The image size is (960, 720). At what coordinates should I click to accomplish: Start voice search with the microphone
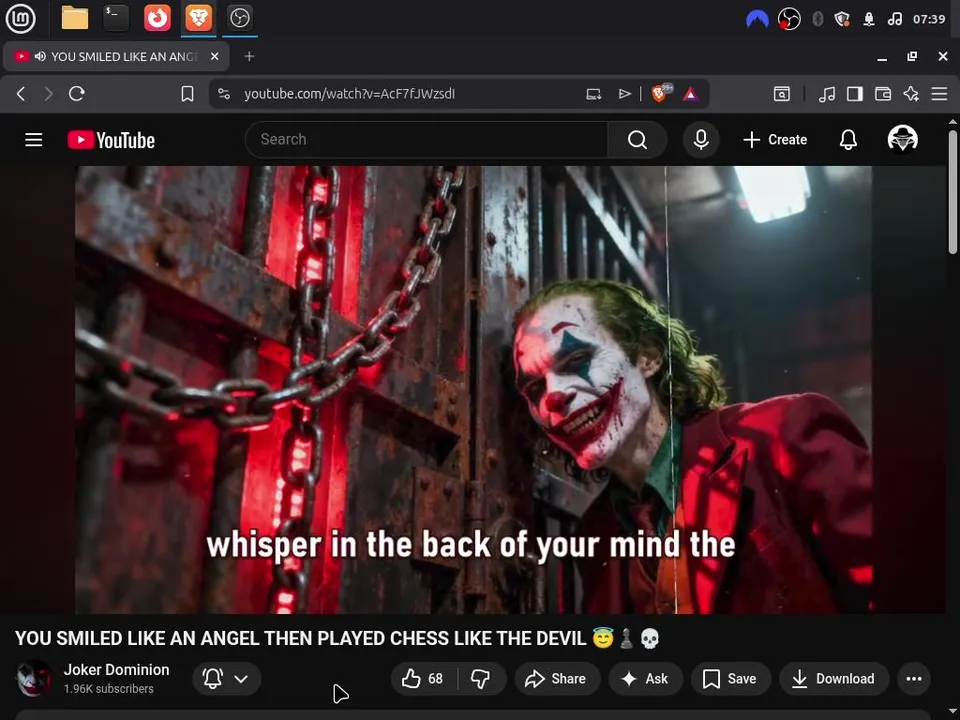coord(701,140)
